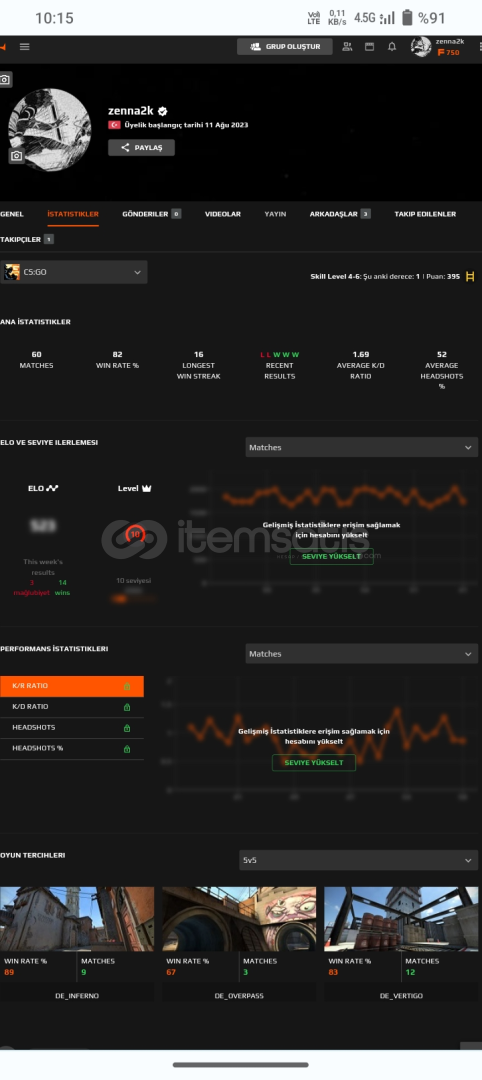This screenshot has height=1080, width=482.
Task: Open the GÖNDERİLER tab
Action: pos(151,214)
